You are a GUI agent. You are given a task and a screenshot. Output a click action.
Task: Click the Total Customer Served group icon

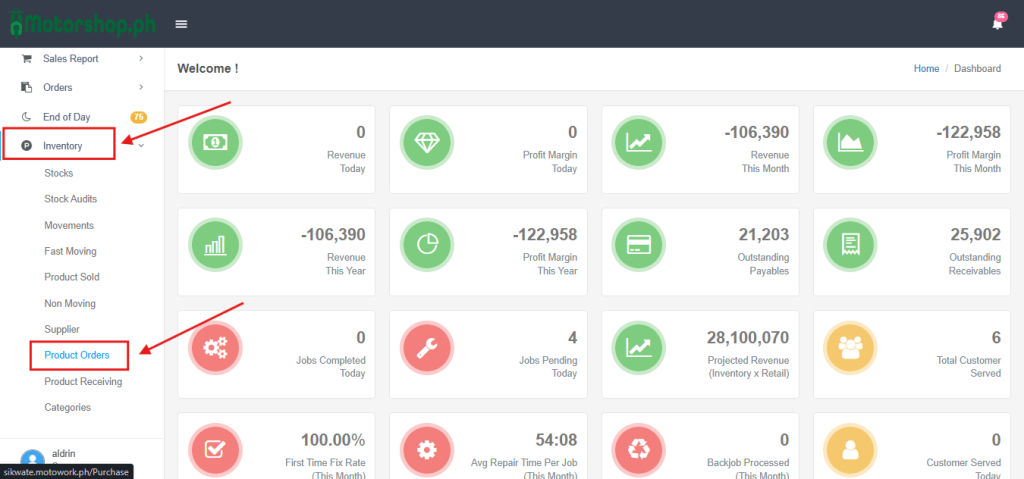pyautogui.click(x=850, y=347)
